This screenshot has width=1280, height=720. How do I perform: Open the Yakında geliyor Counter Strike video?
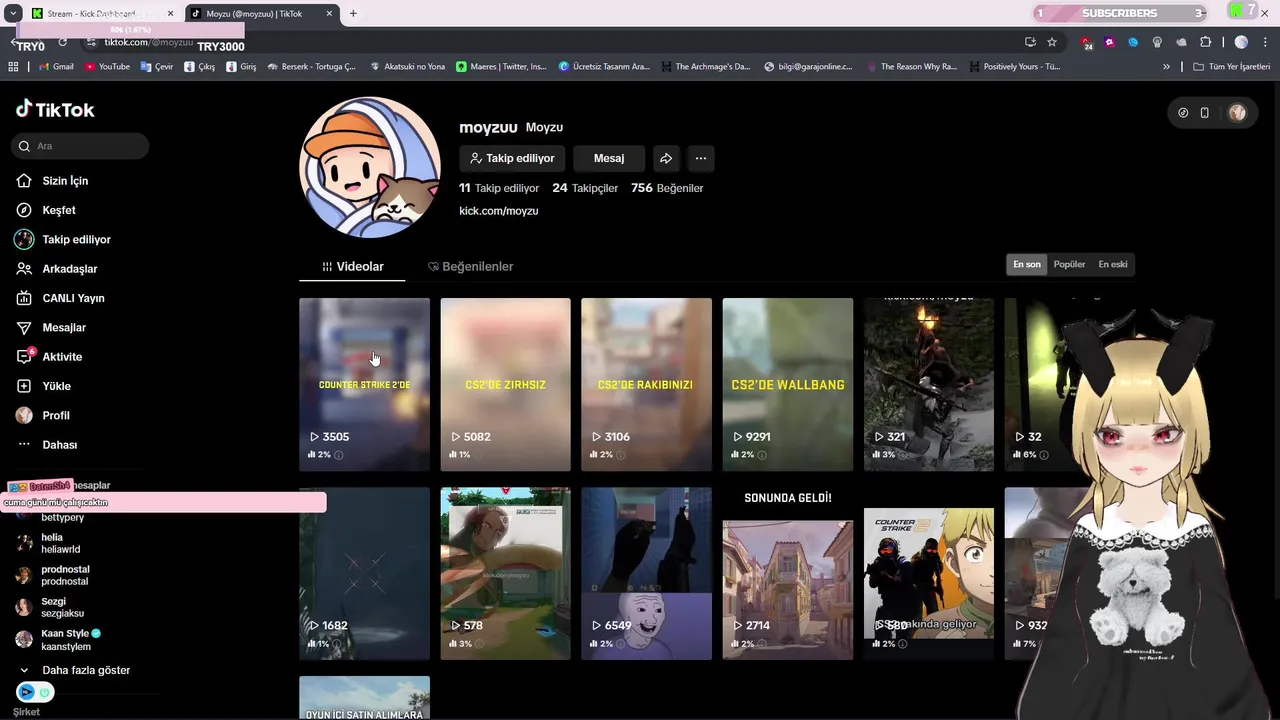929,573
